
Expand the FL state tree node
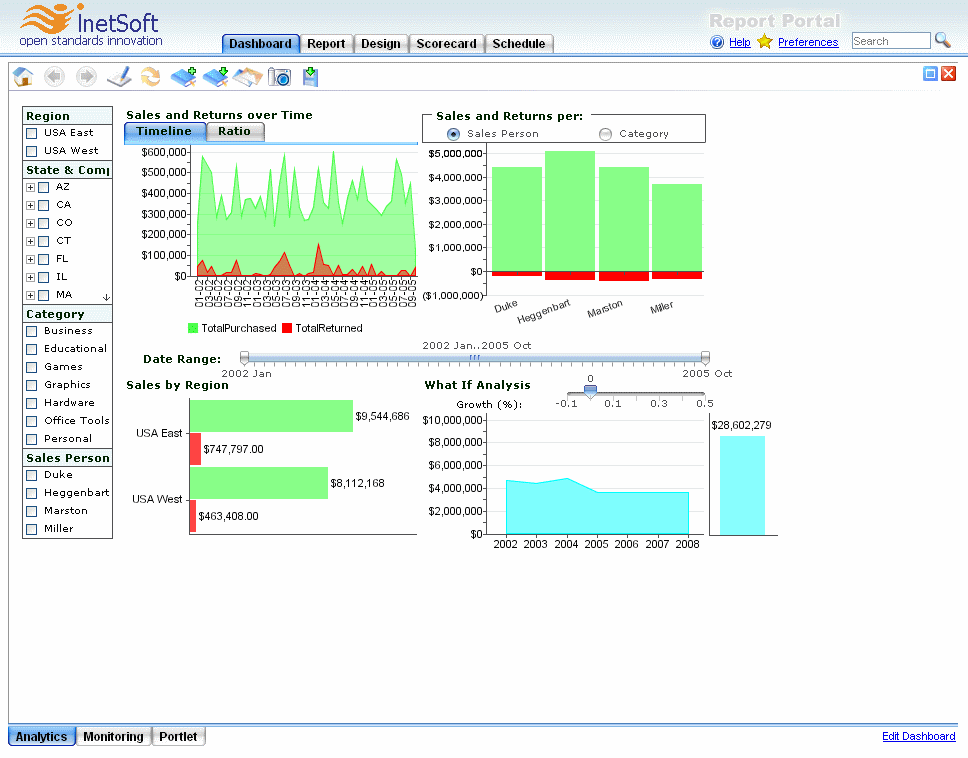[30, 259]
